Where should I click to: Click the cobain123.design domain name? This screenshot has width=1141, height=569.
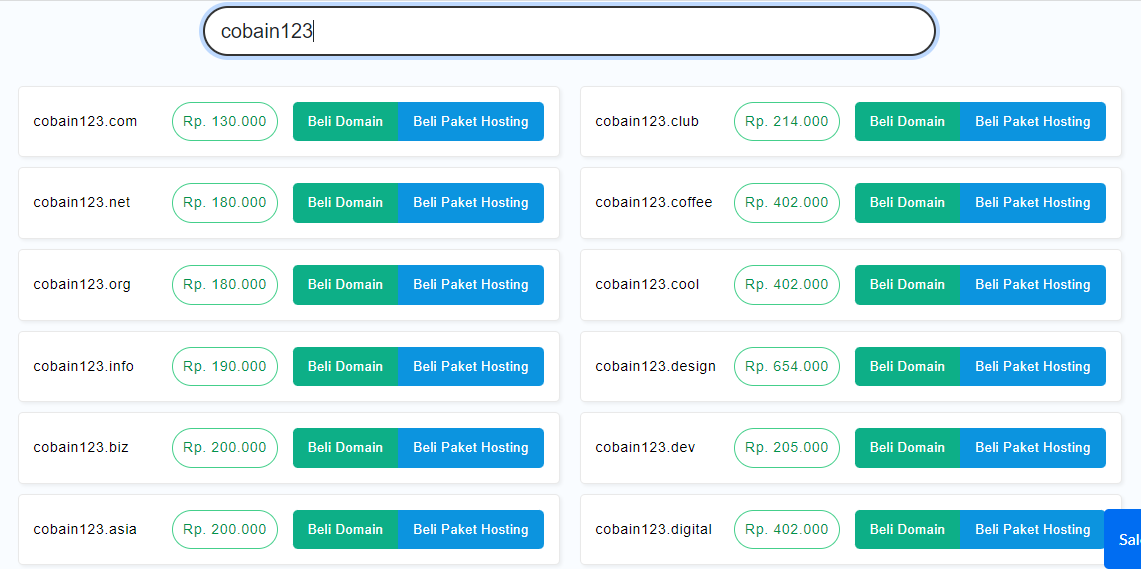pyautogui.click(x=656, y=366)
